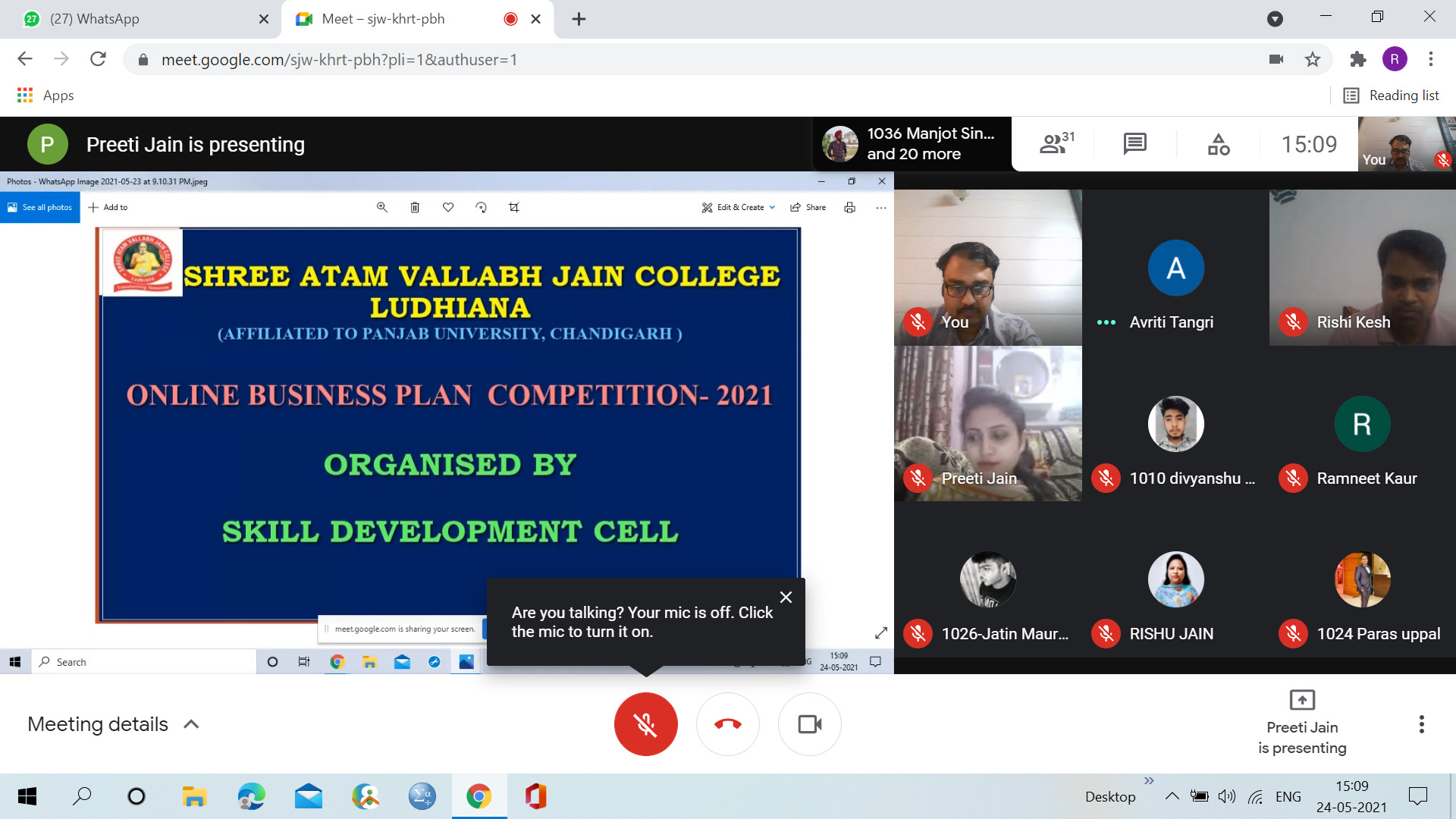Open File Explorer from taskbar
The image size is (1456, 819).
coord(195,796)
